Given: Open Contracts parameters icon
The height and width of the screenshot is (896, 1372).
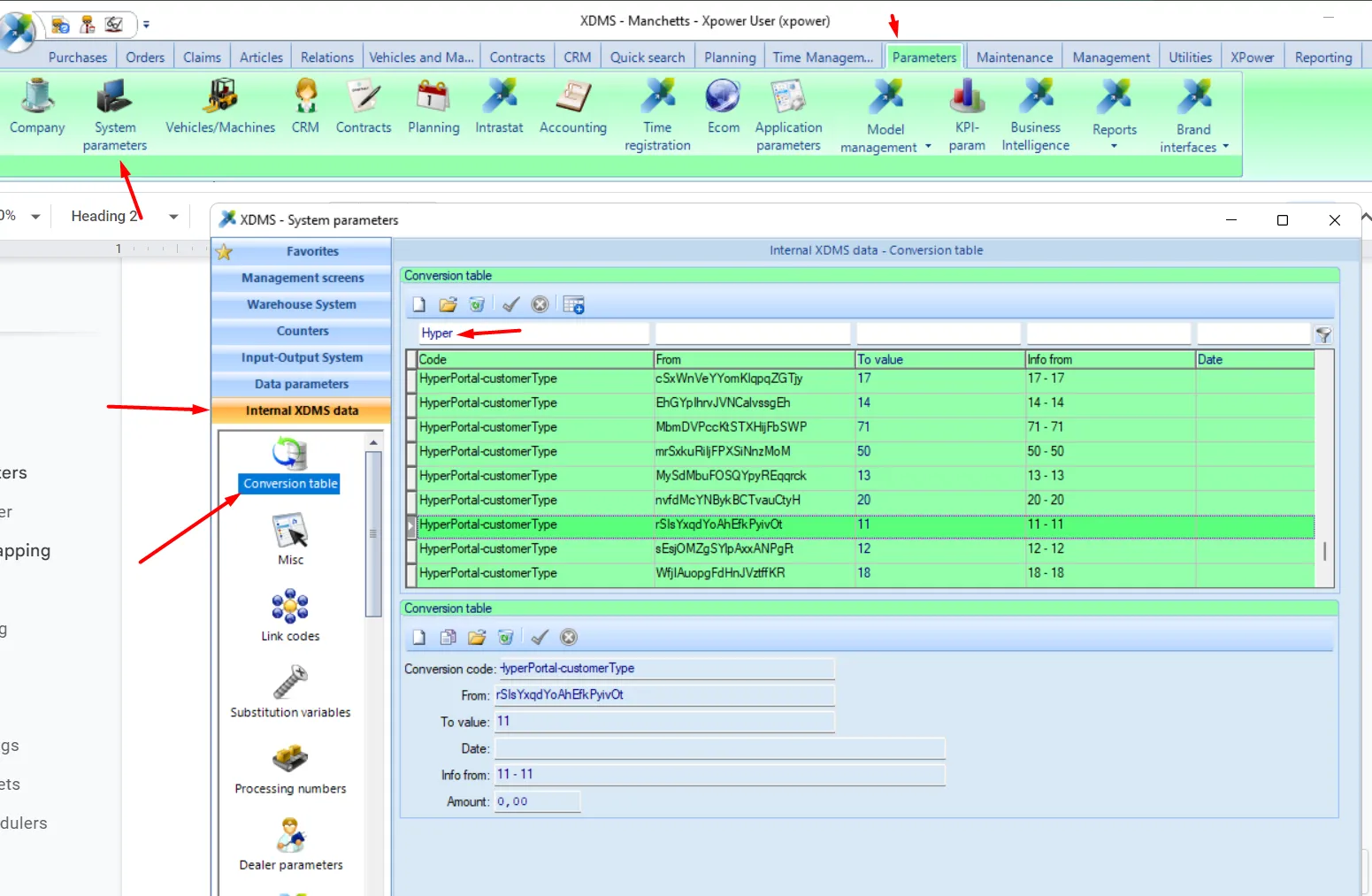Looking at the screenshot, I should coord(364,106).
